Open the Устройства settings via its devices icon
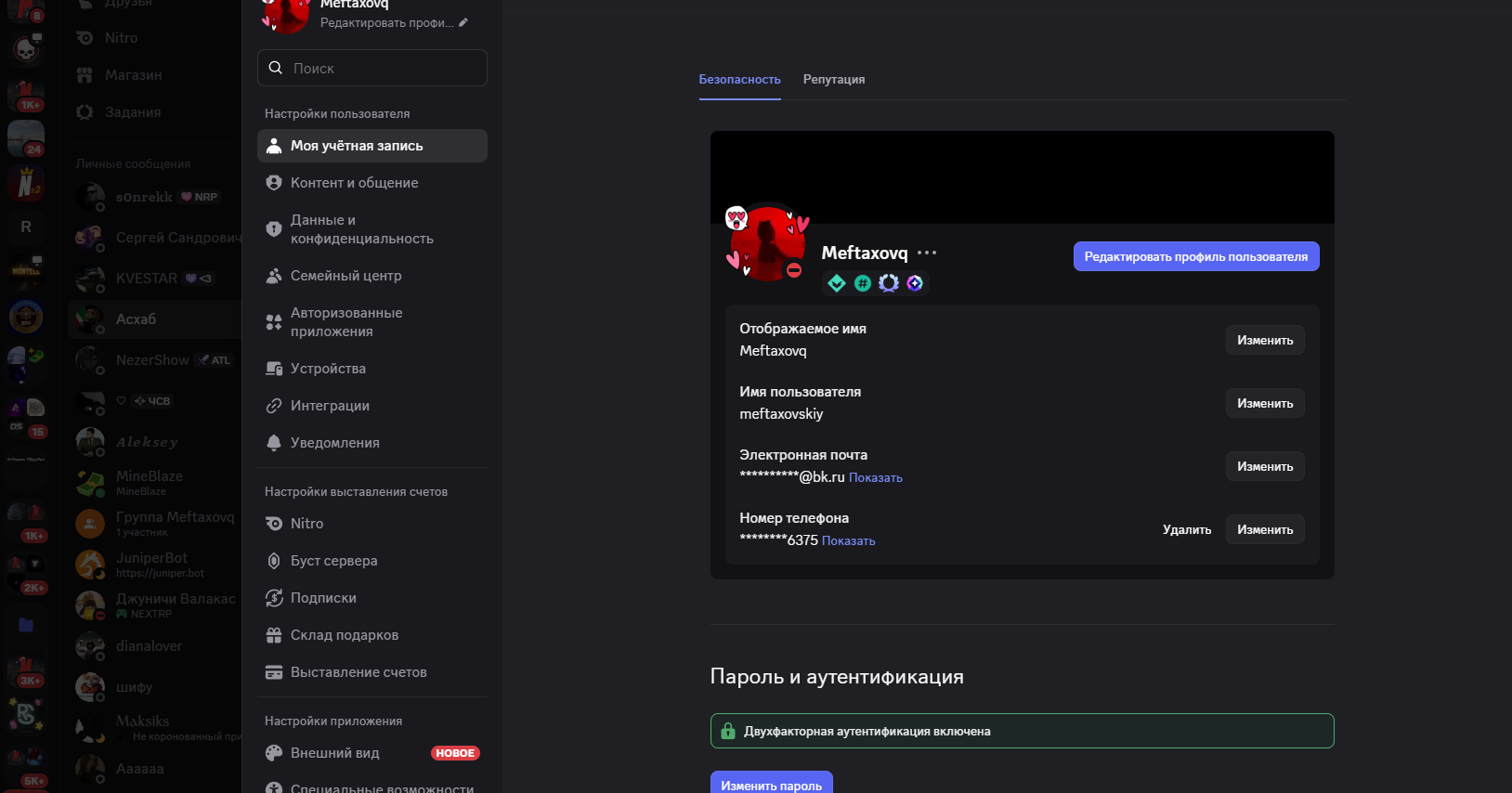The width and height of the screenshot is (1512, 793). pos(274,369)
